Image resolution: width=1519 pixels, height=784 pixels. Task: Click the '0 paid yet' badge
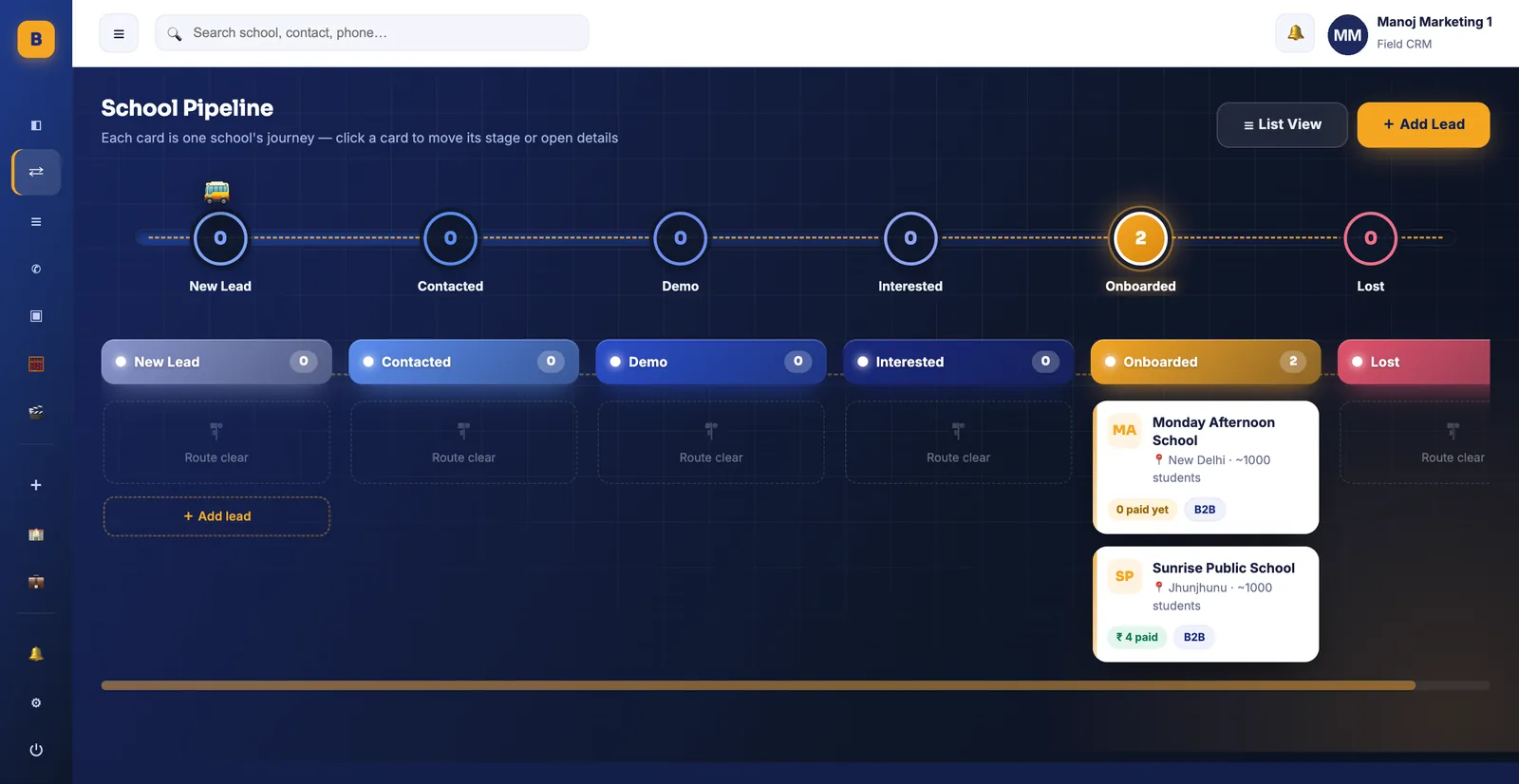click(x=1142, y=510)
